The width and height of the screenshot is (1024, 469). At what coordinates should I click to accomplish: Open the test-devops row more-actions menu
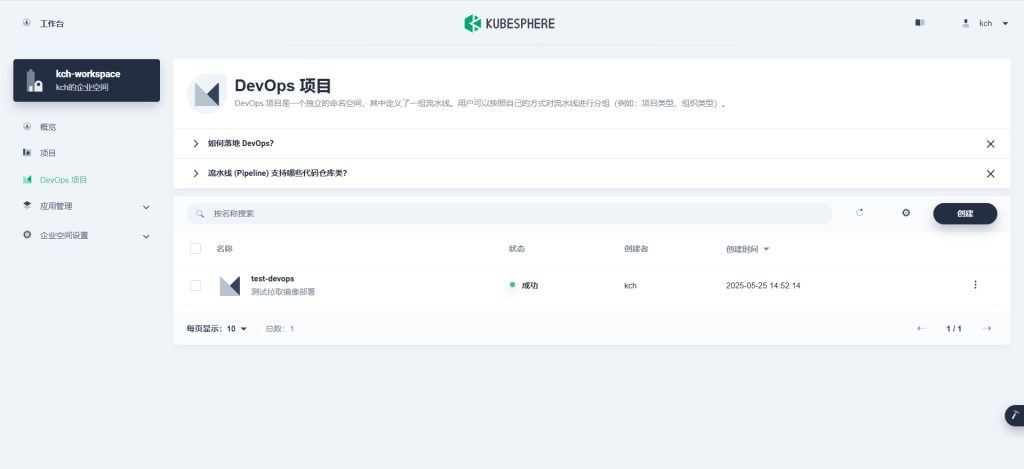click(x=975, y=285)
